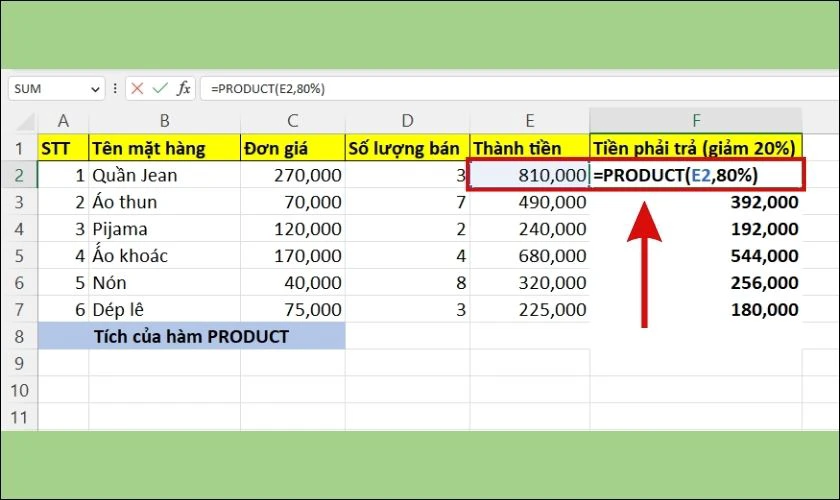Click quantity cell 8 for Nón
Image resolution: width=840 pixels, height=500 pixels.
click(407, 282)
